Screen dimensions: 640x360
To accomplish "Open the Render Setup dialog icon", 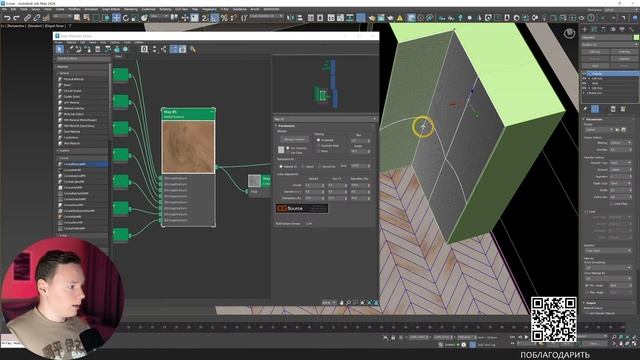I will 371,18.
